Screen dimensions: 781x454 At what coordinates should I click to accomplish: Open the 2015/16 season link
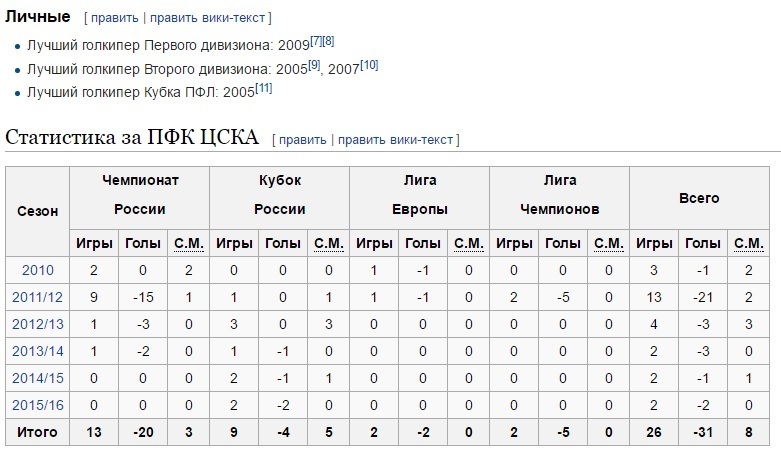[37, 405]
